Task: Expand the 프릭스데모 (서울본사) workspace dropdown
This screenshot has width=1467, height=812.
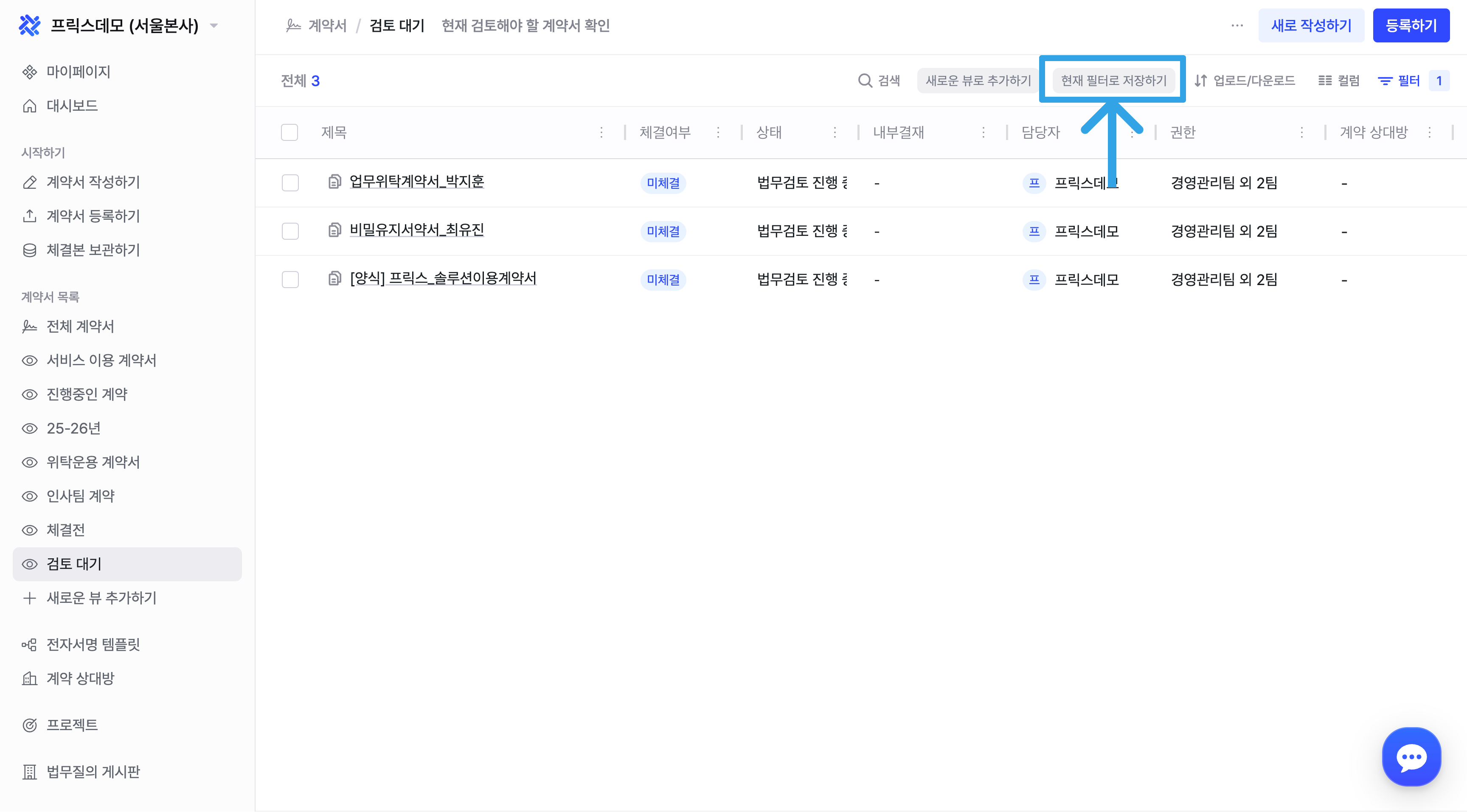Action: [214, 25]
